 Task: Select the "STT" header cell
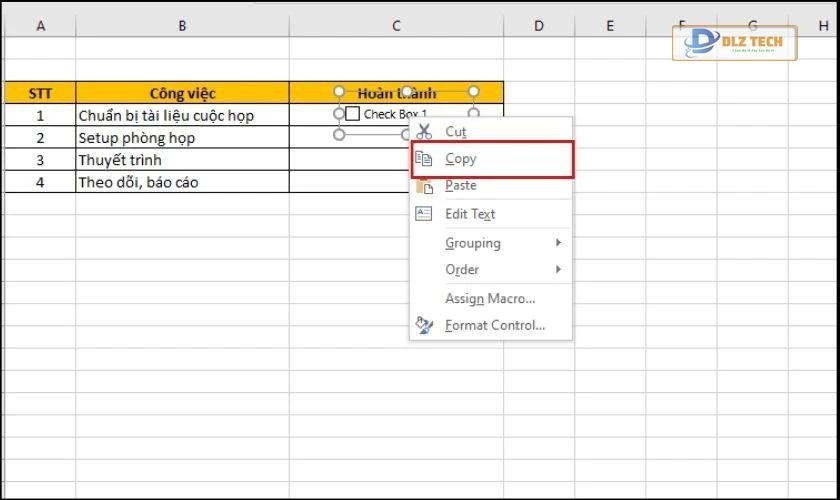click(40, 93)
